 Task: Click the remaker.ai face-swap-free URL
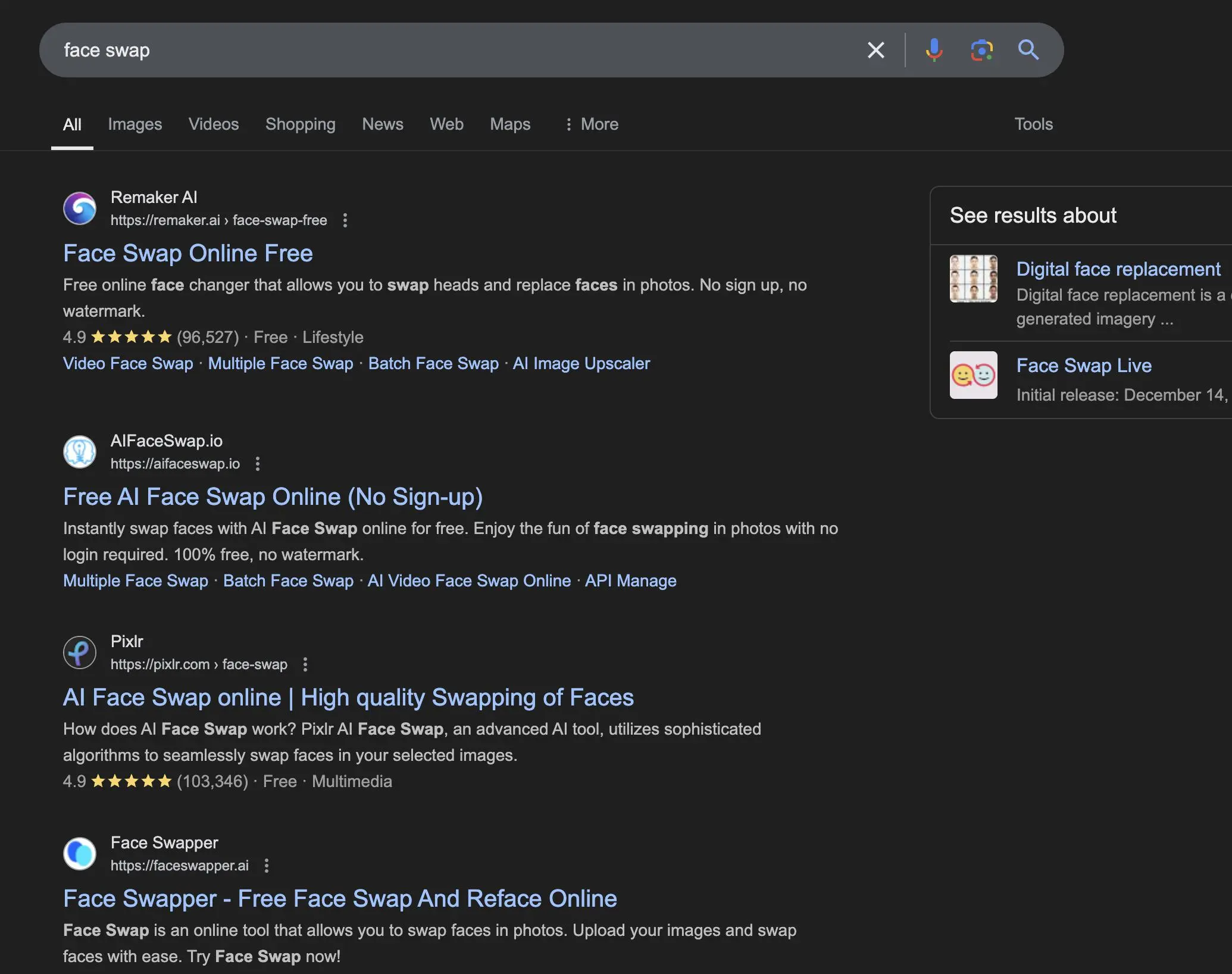[x=219, y=220]
